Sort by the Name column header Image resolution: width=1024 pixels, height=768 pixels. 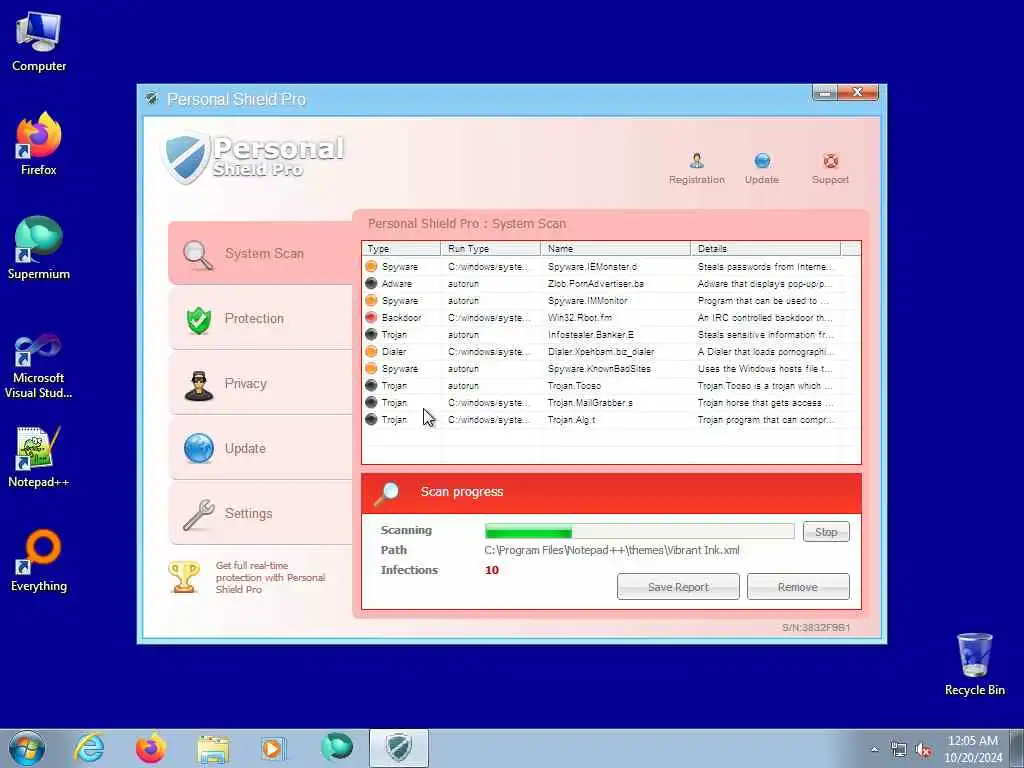[x=615, y=249]
